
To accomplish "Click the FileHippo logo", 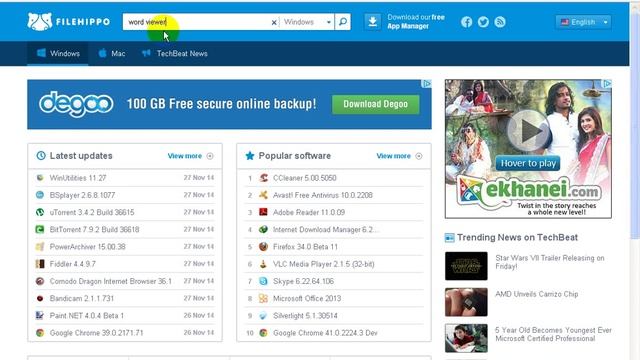I will 69,22.
